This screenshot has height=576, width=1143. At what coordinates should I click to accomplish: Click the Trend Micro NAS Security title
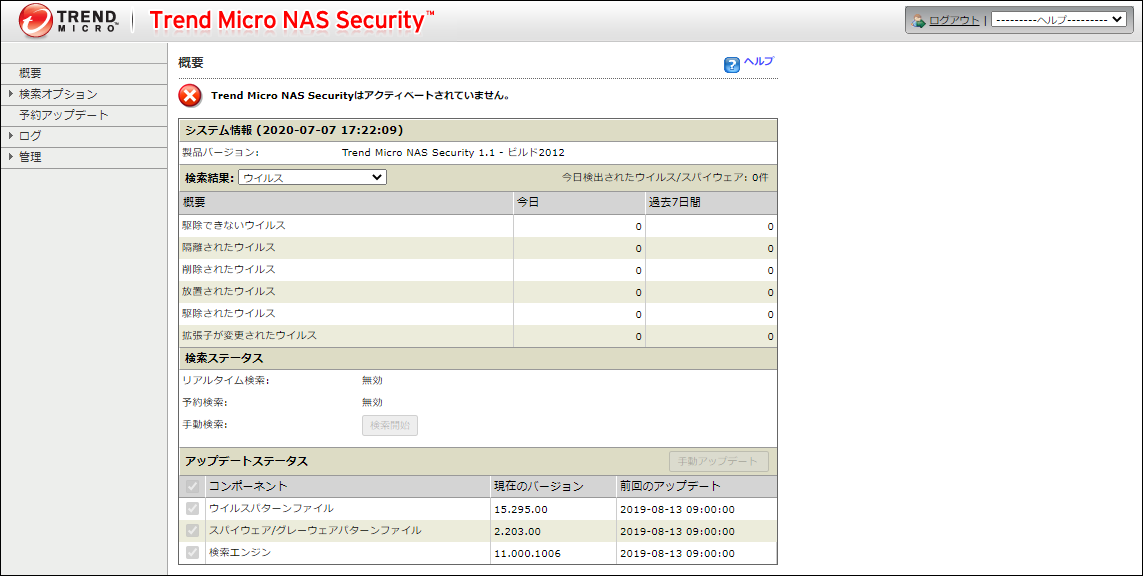click(292, 20)
